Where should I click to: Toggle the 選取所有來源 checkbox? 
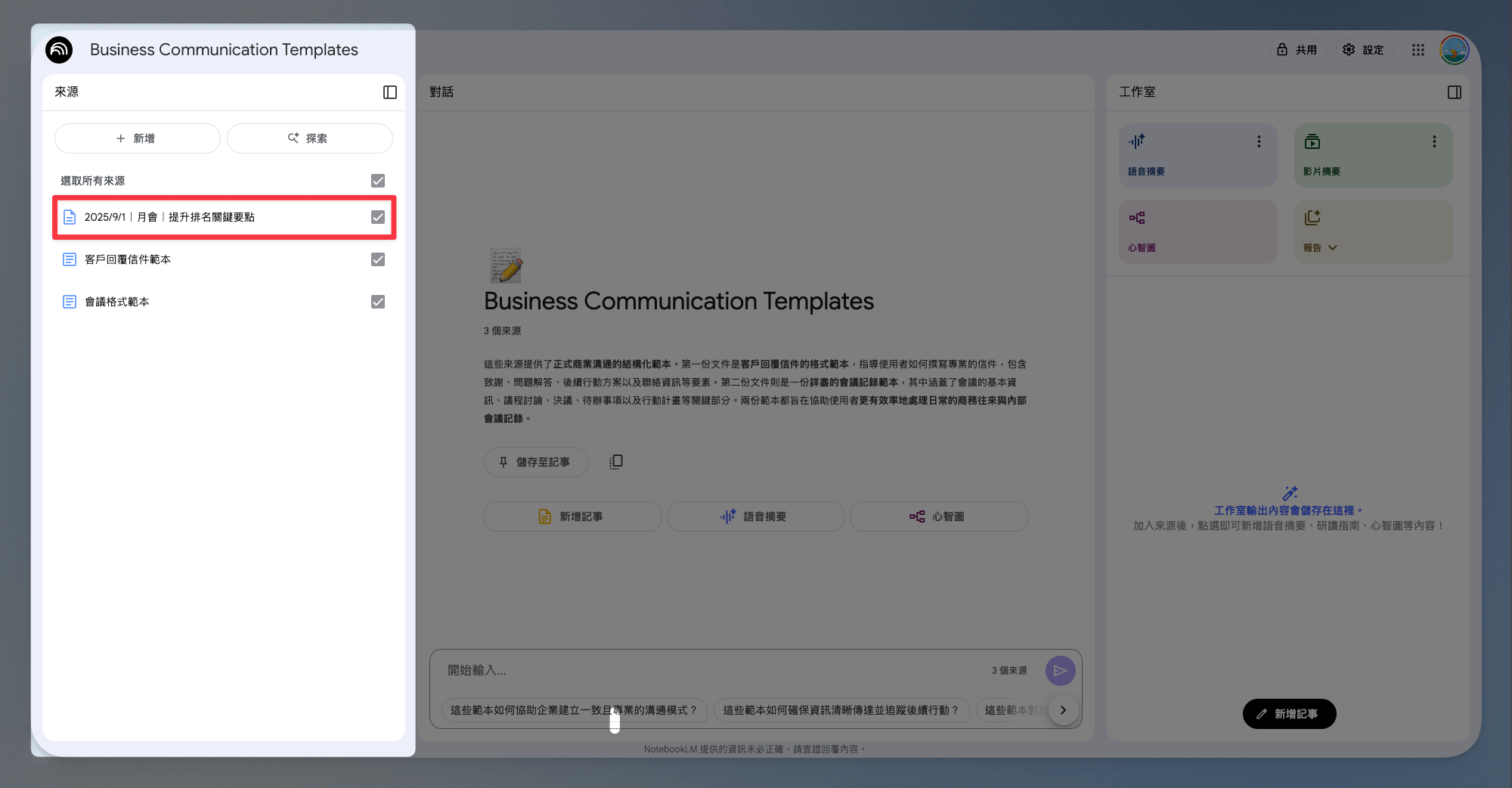(x=378, y=181)
